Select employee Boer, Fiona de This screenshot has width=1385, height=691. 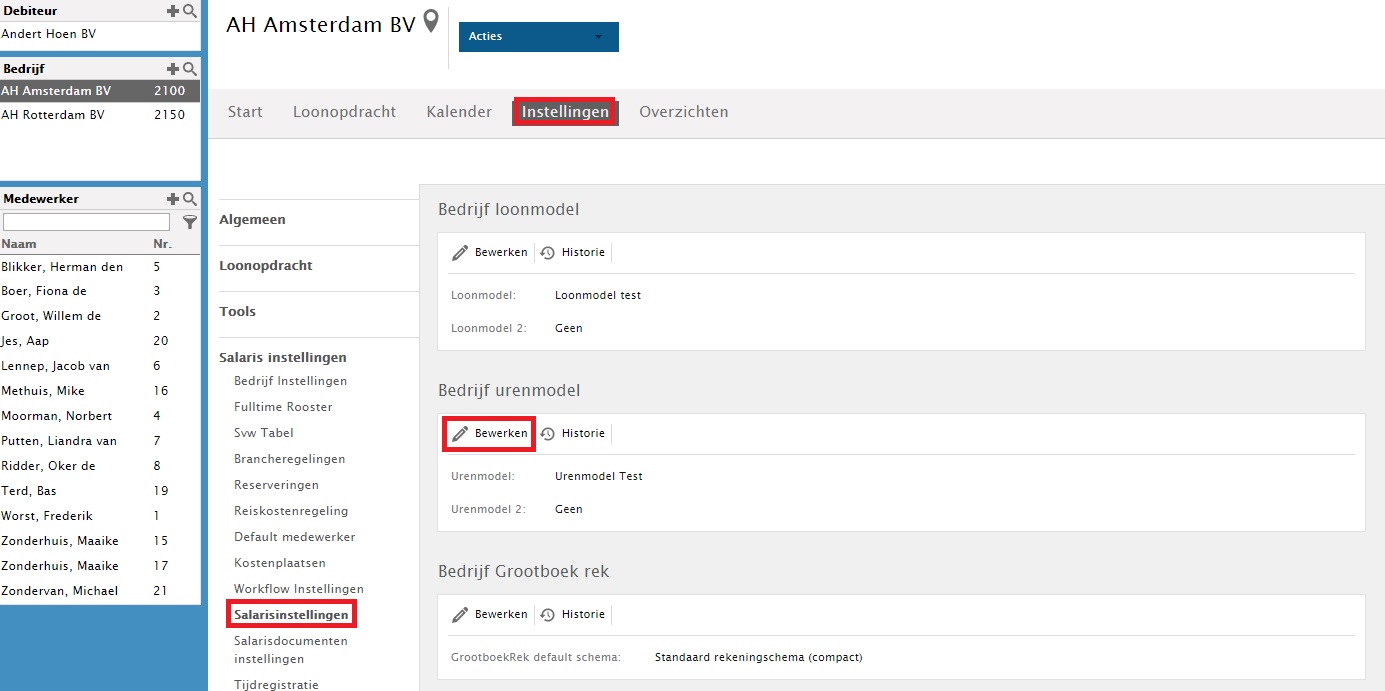pyautogui.click(x=100, y=291)
